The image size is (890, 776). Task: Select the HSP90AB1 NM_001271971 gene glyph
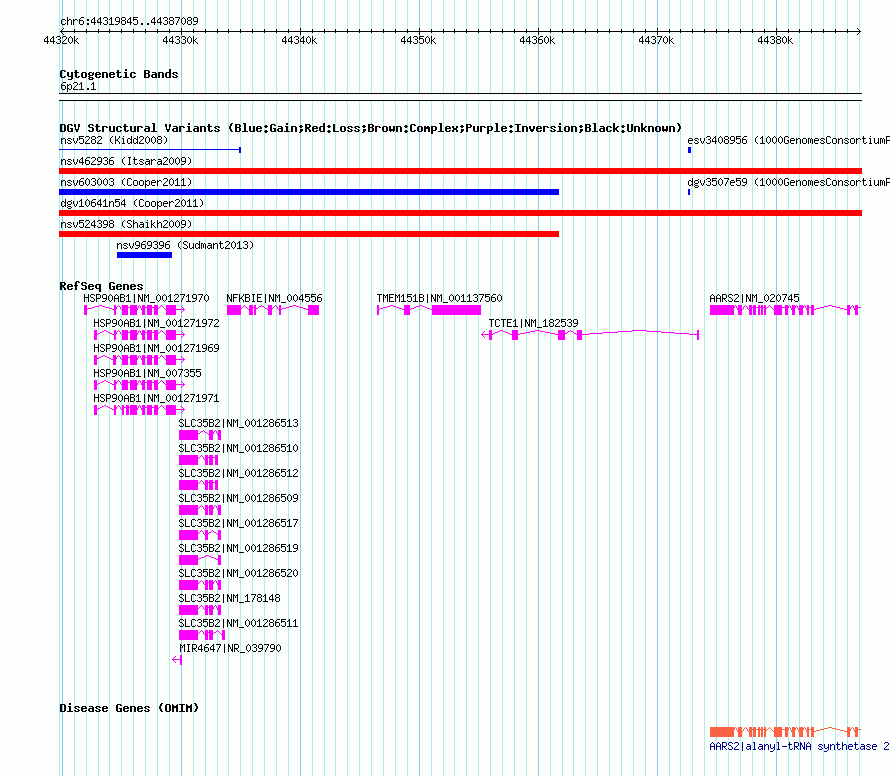140,410
